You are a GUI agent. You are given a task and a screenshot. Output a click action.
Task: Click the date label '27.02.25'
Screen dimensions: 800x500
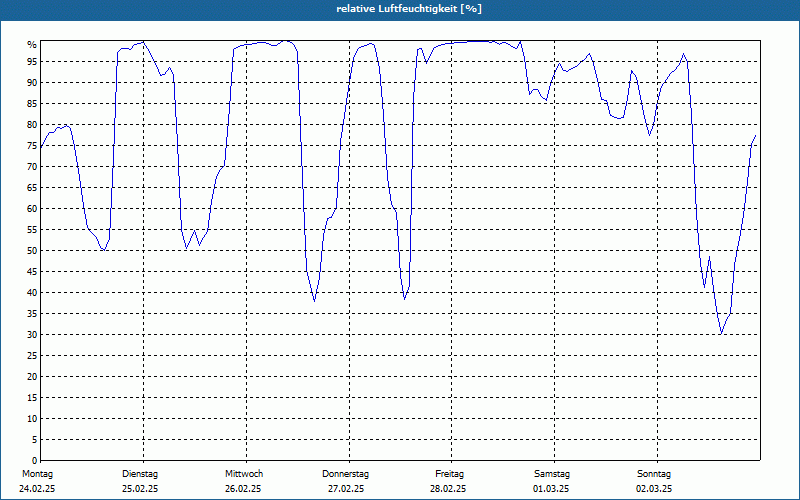(x=346, y=489)
